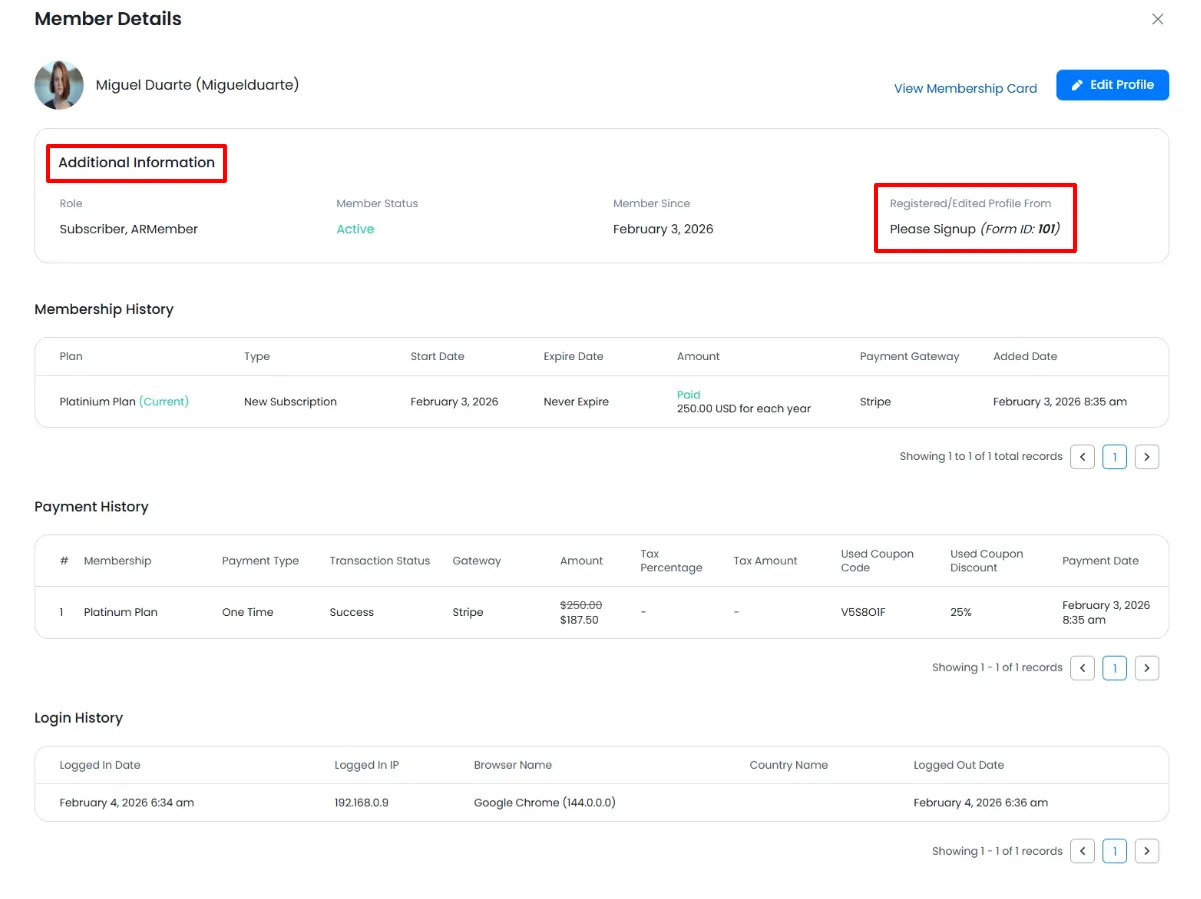Go to next page in Payment History
This screenshot has height=899, width=1201.
(1147, 668)
